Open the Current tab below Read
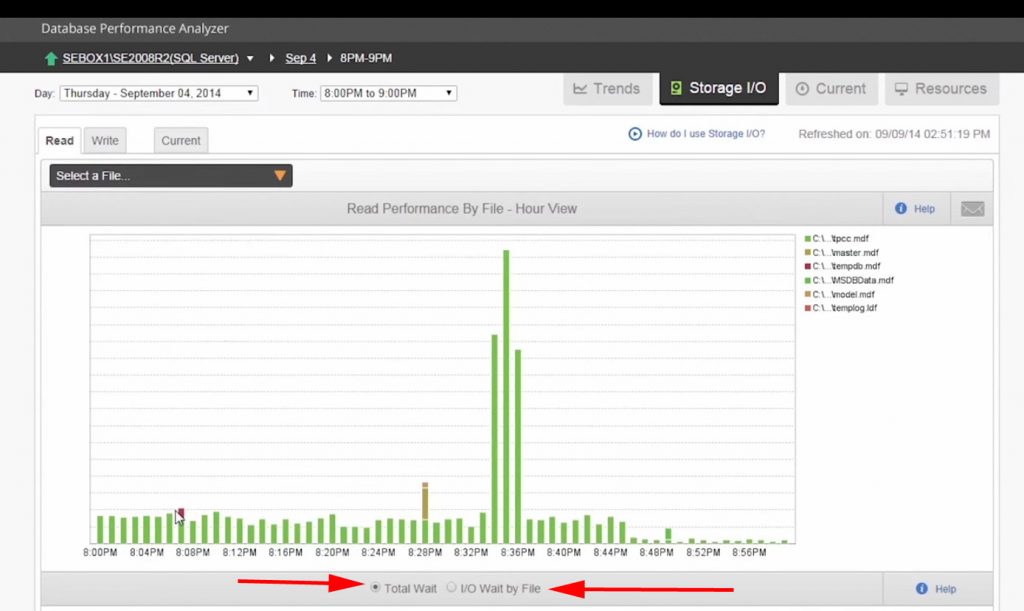 (x=180, y=141)
